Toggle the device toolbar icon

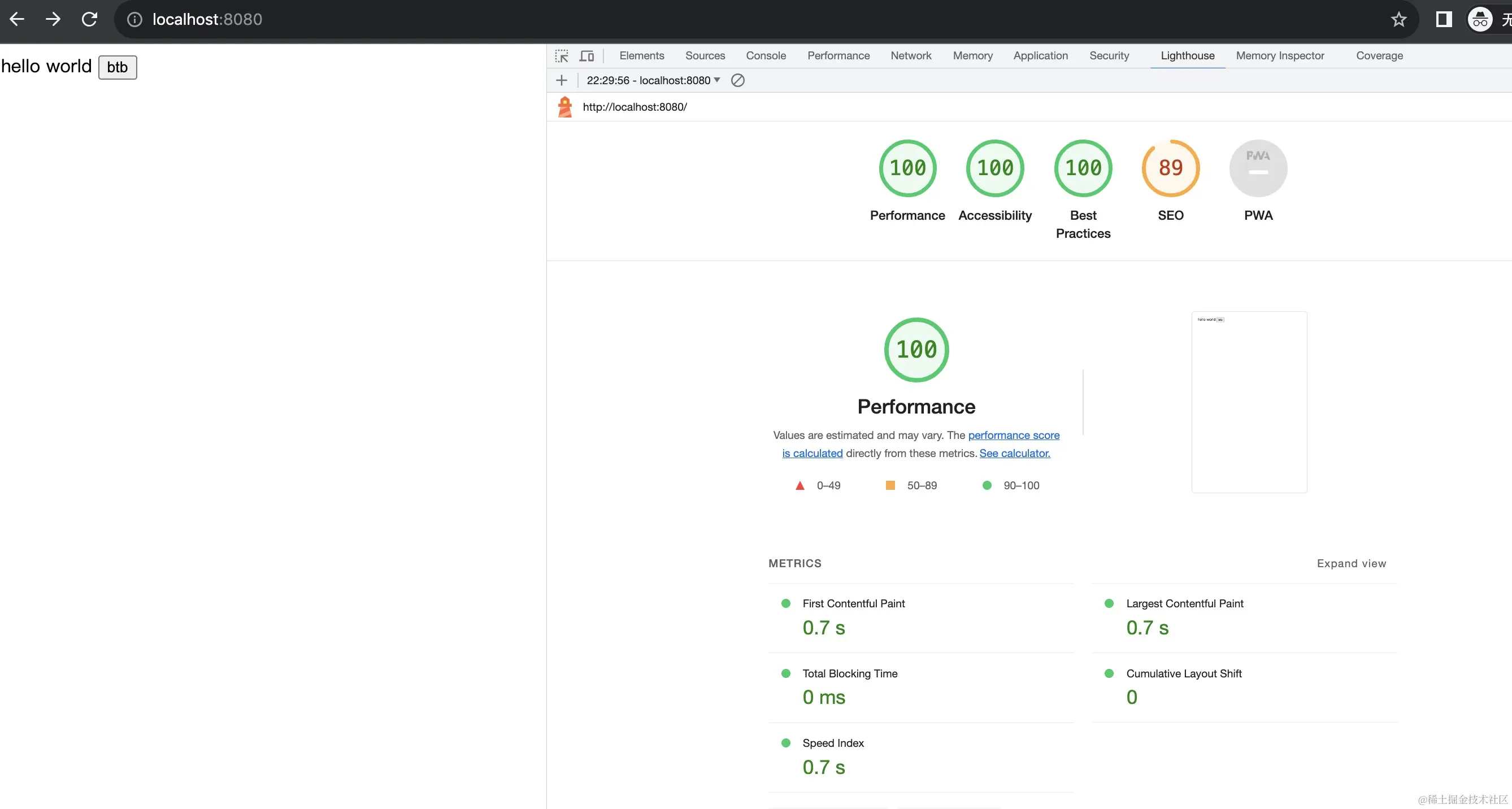586,56
